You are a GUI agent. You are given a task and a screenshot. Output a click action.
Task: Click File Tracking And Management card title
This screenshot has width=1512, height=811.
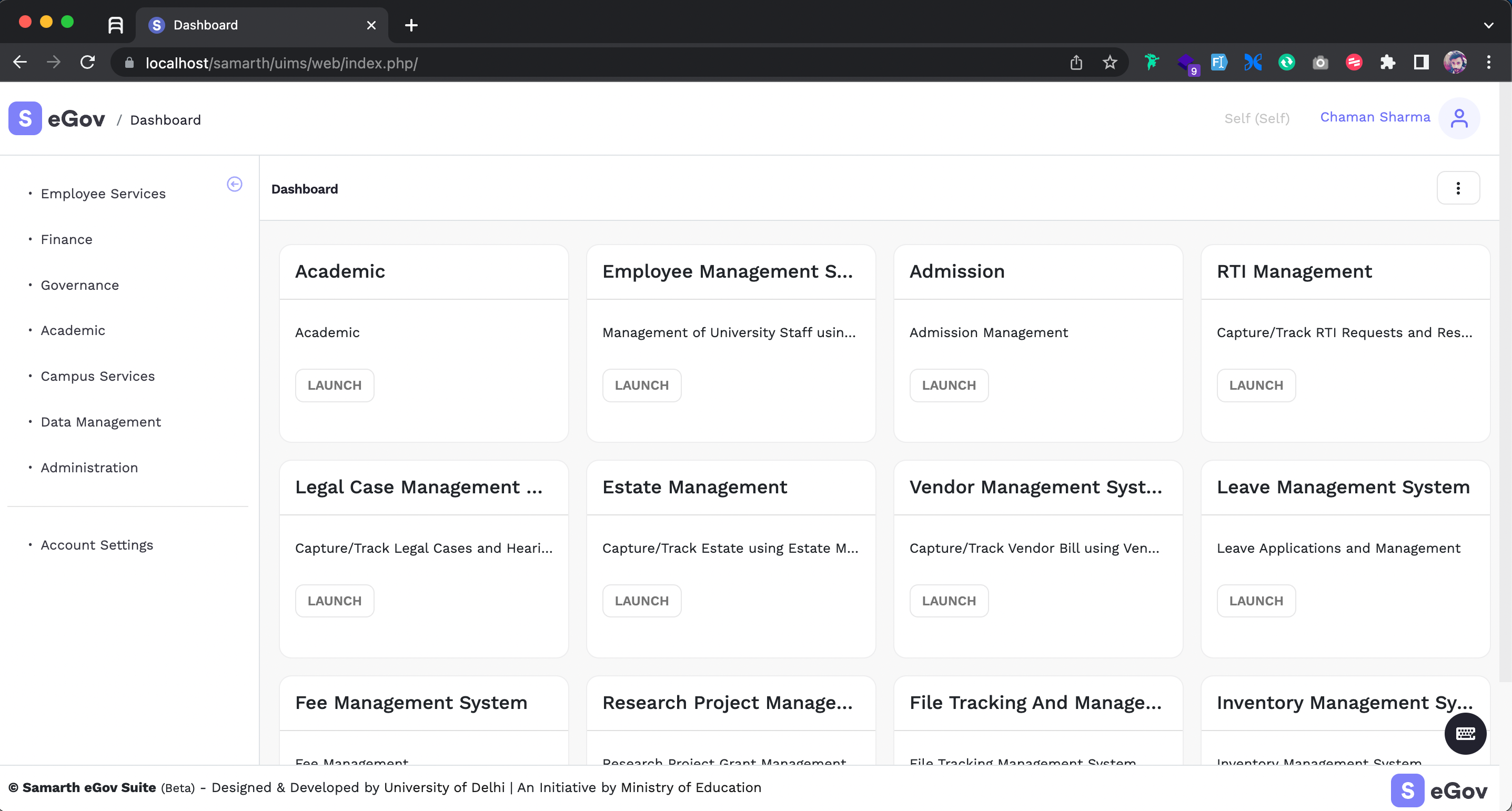point(1035,703)
